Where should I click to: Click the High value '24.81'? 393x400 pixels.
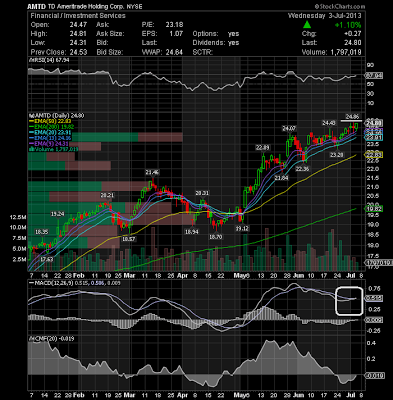(78, 34)
